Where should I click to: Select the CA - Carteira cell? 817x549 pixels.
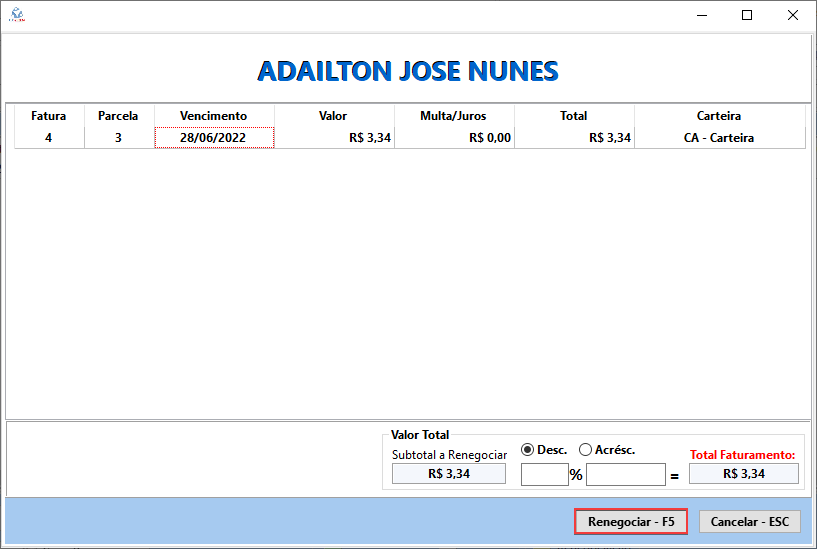point(719,138)
